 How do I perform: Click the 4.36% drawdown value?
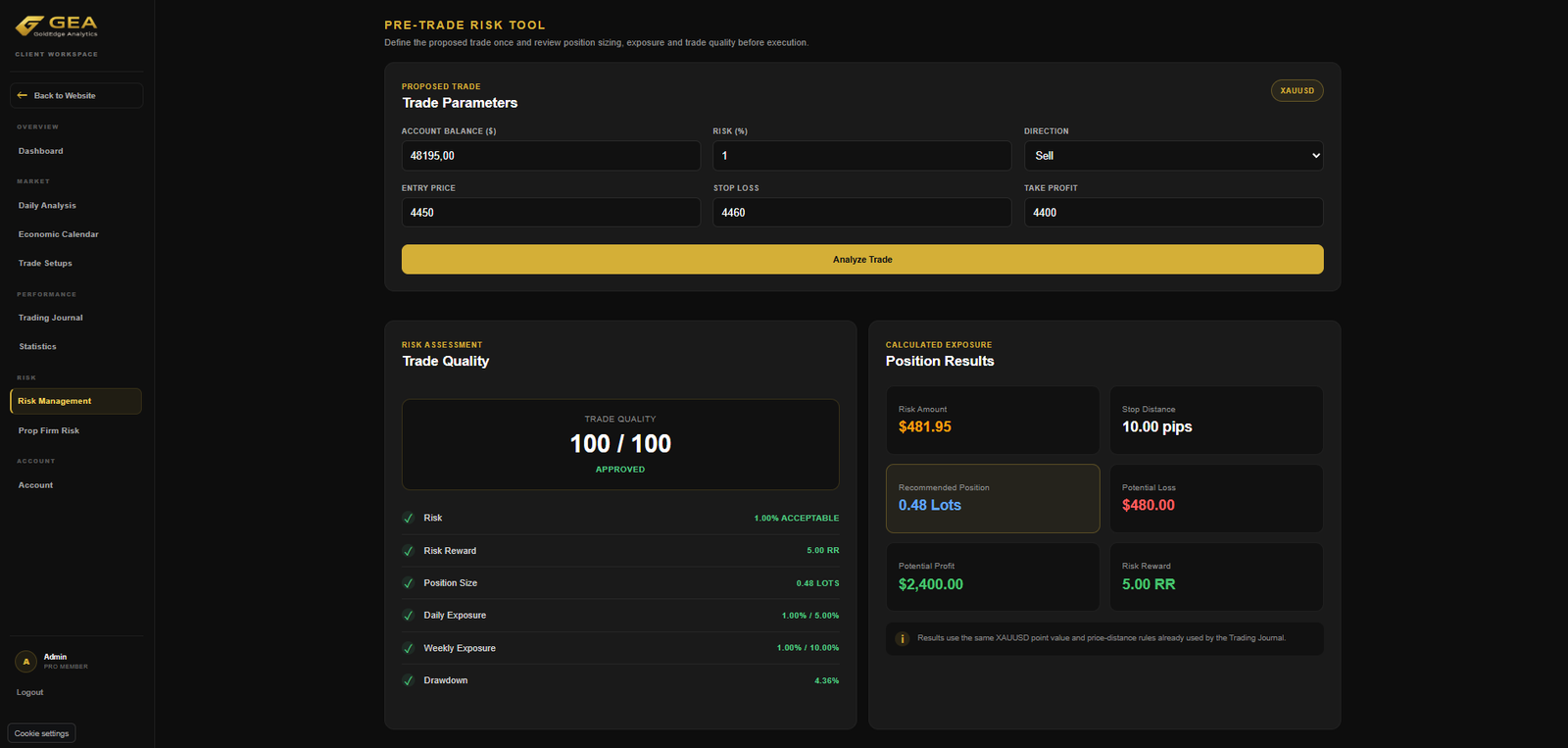click(826, 680)
